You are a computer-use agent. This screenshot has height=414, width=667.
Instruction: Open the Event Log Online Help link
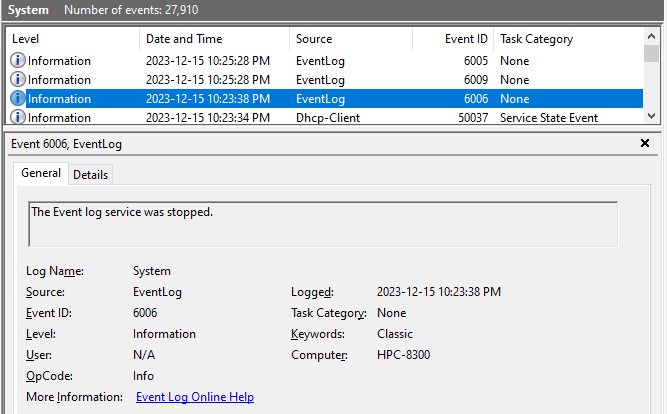point(195,397)
